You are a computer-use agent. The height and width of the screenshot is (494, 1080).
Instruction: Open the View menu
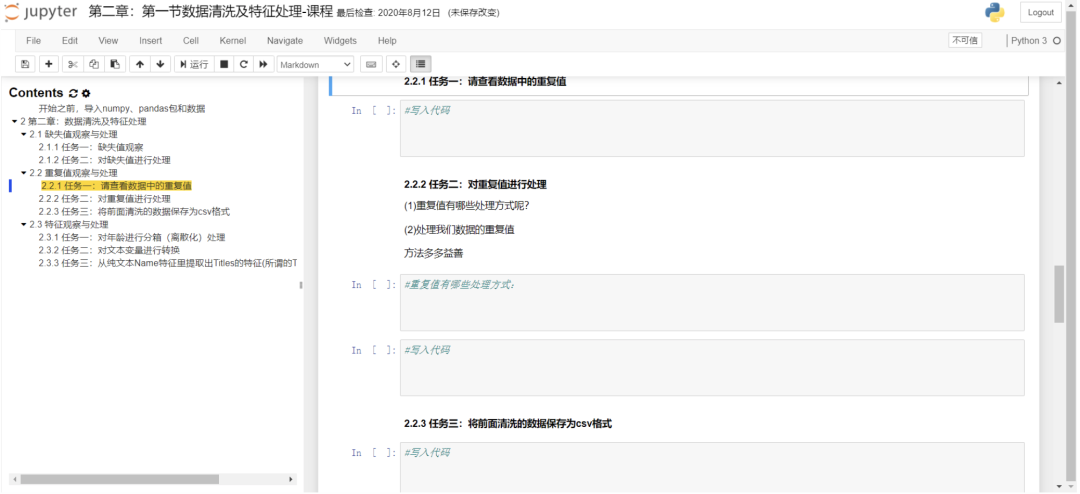click(x=108, y=41)
